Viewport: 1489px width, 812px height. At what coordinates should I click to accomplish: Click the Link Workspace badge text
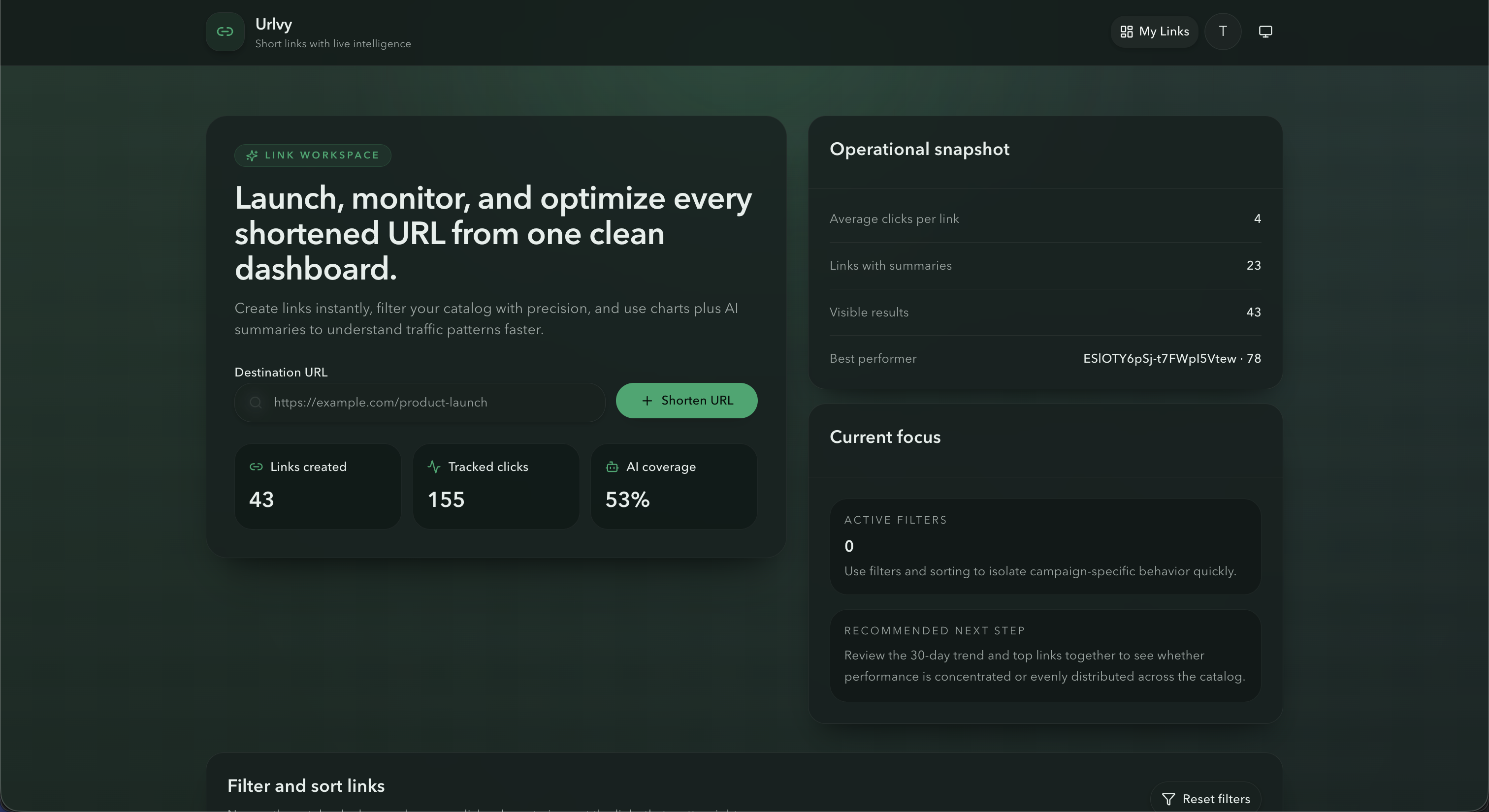pyautogui.click(x=322, y=156)
